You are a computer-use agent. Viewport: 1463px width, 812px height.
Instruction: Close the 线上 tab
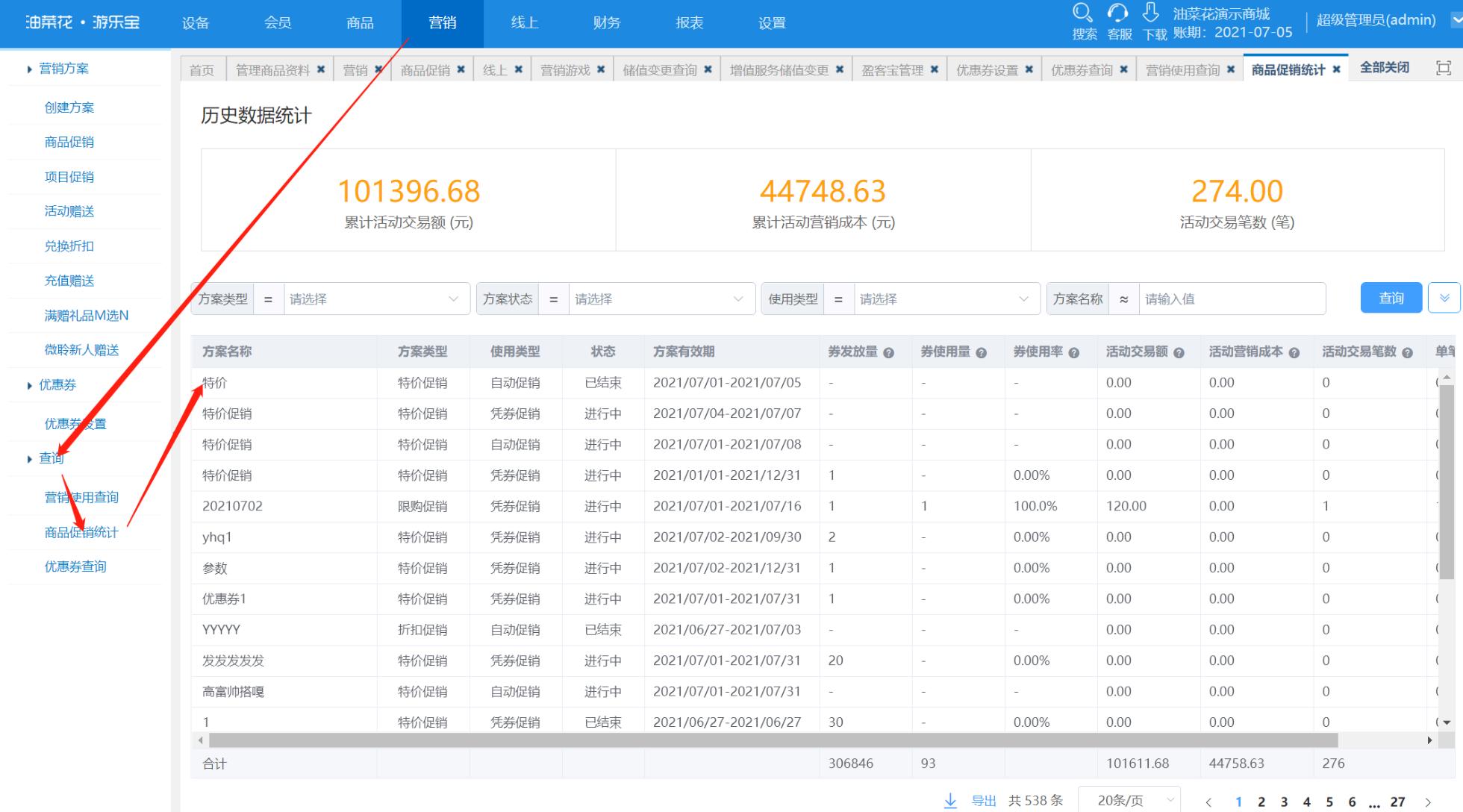click(x=518, y=69)
